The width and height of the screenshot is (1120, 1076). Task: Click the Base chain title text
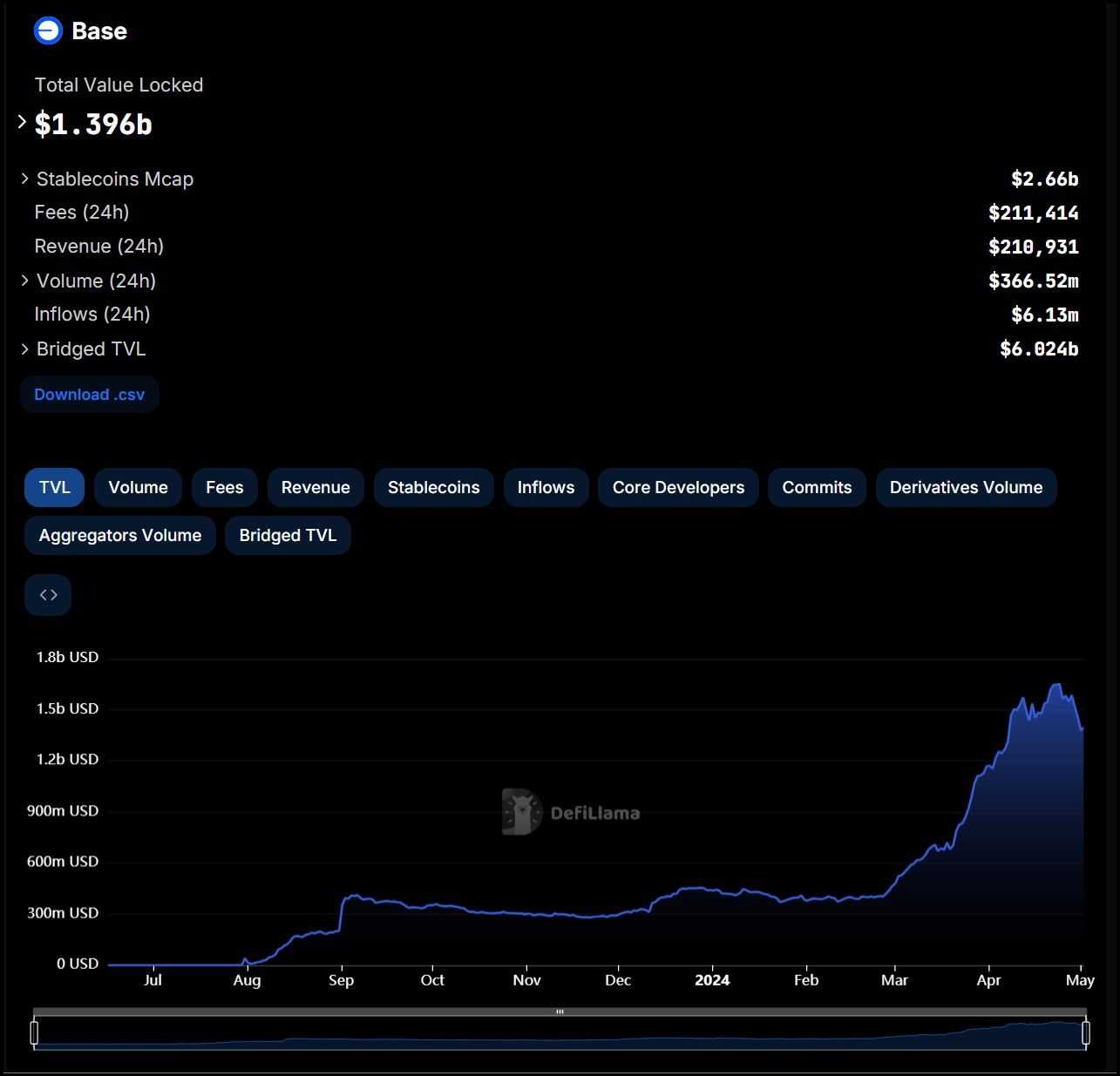tap(99, 30)
